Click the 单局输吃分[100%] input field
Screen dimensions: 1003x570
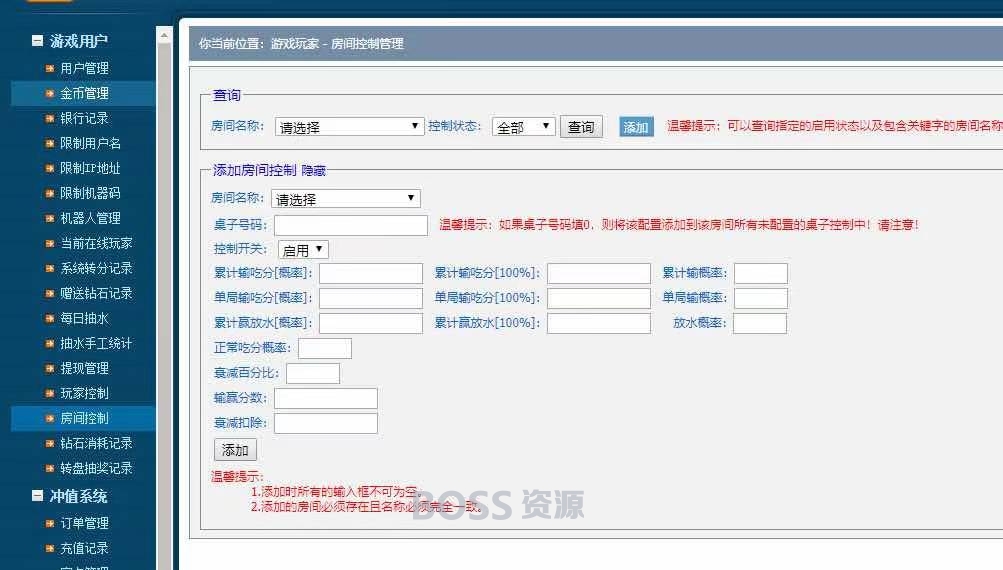(599, 298)
